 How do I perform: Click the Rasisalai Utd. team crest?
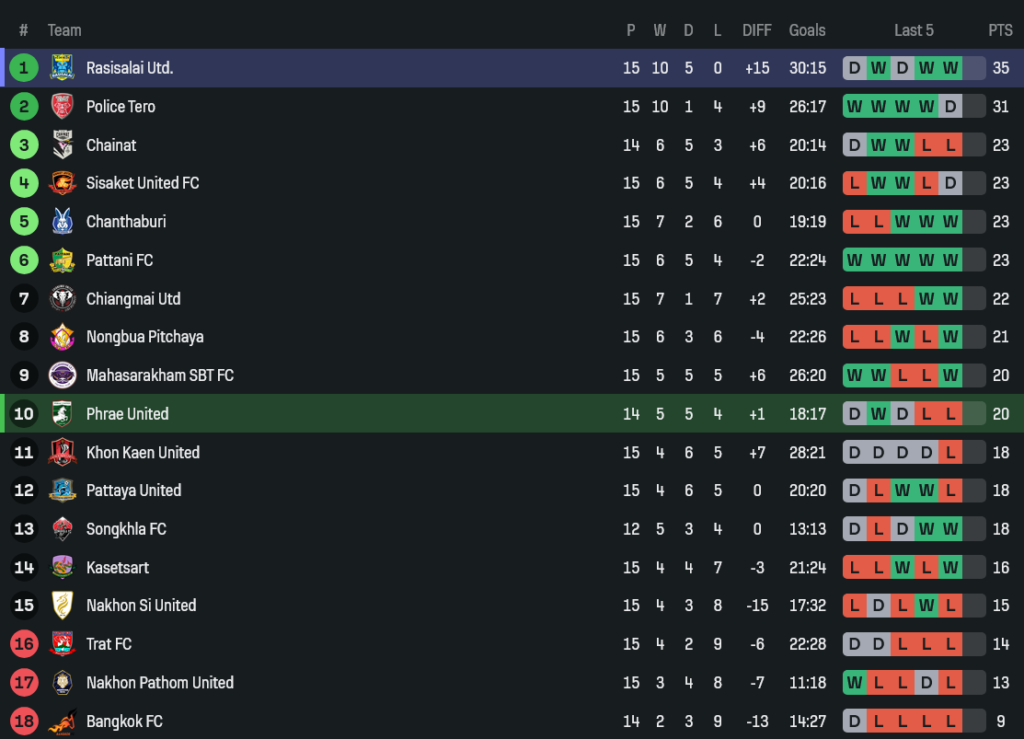[62, 68]
